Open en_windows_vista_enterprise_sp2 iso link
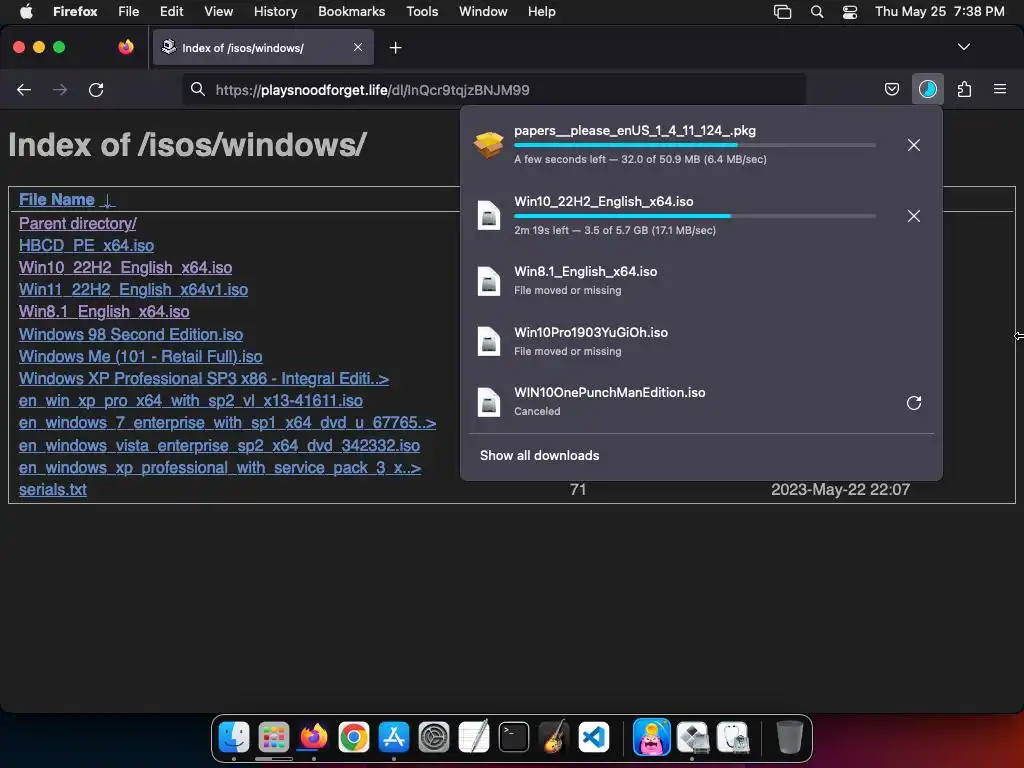 point(219,445)
